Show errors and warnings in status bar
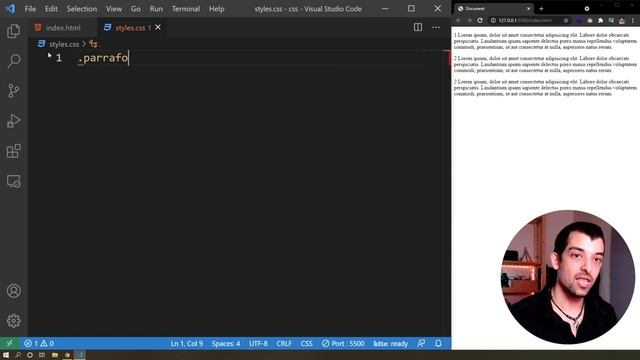Image resolution: width=640 pixels, height=360 pixels. pos(39,343)
